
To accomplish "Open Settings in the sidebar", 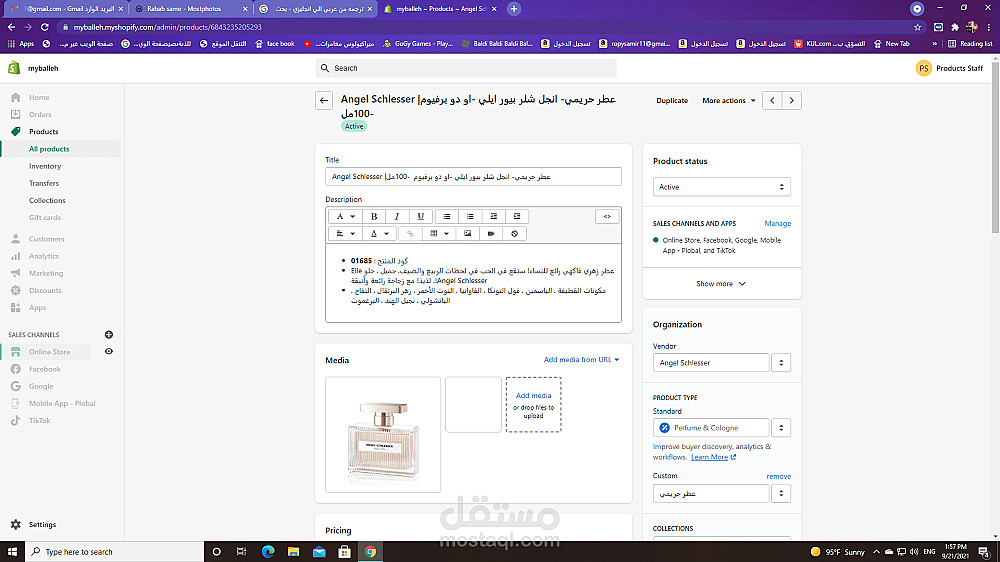I will point(42,524).
